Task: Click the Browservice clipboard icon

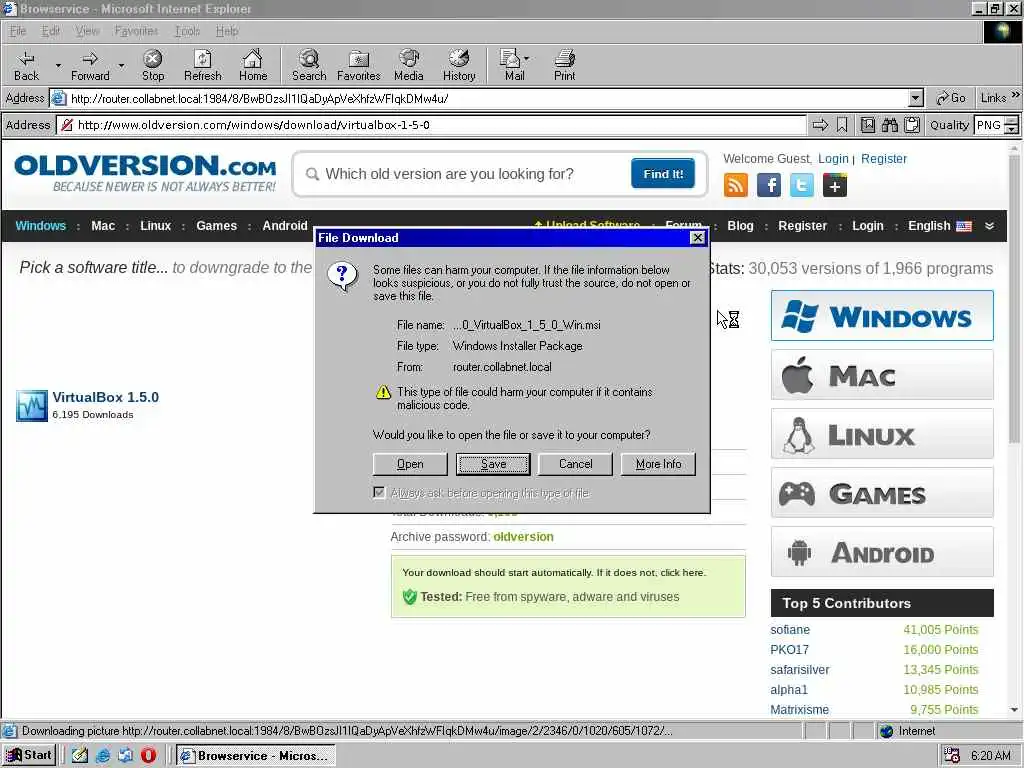Action: tap(912, 125)
